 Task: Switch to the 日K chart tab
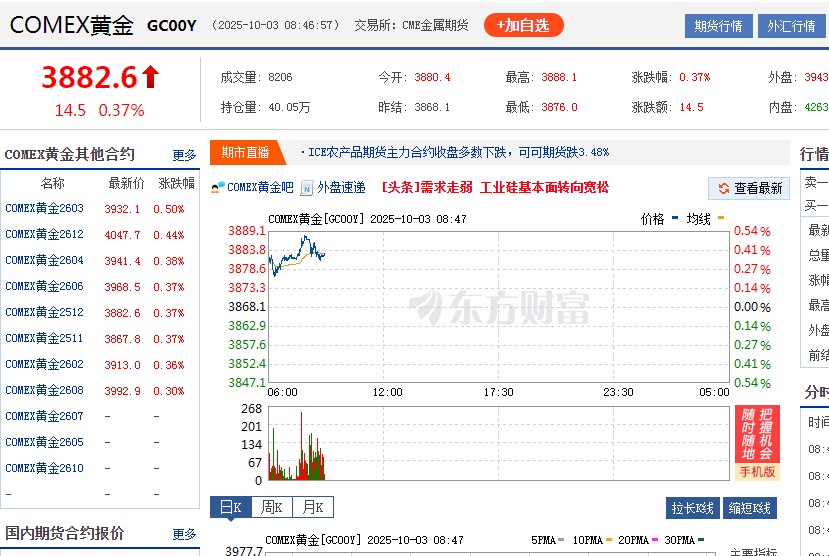tap(230, 508)
